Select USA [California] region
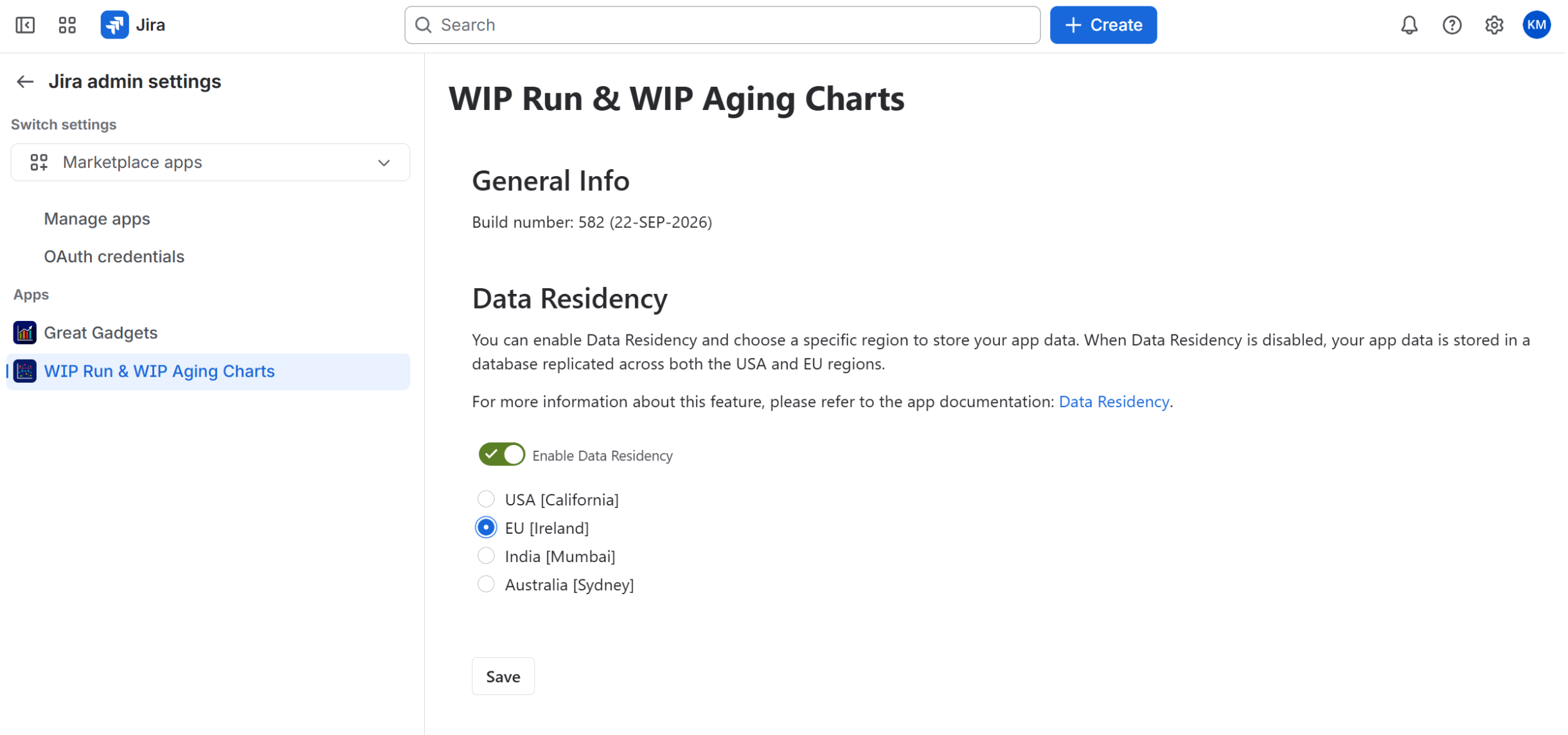The width and height of the screenshot is (1568, 735). click(x=486, y=499)
